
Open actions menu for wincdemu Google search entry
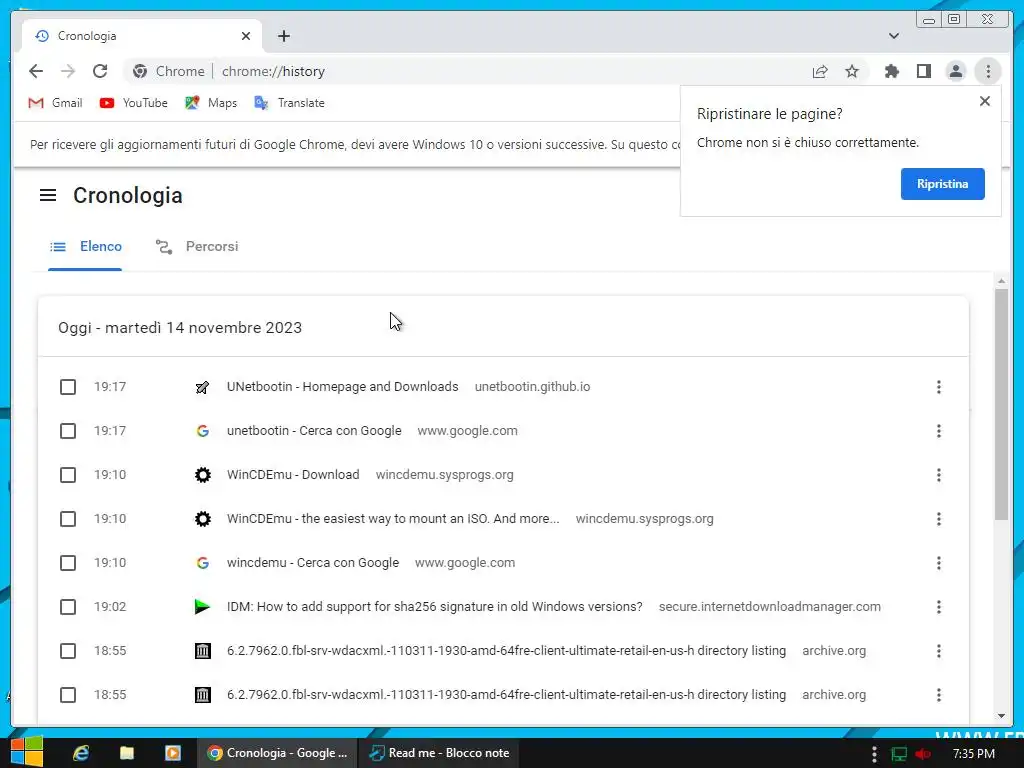point(938,563)
